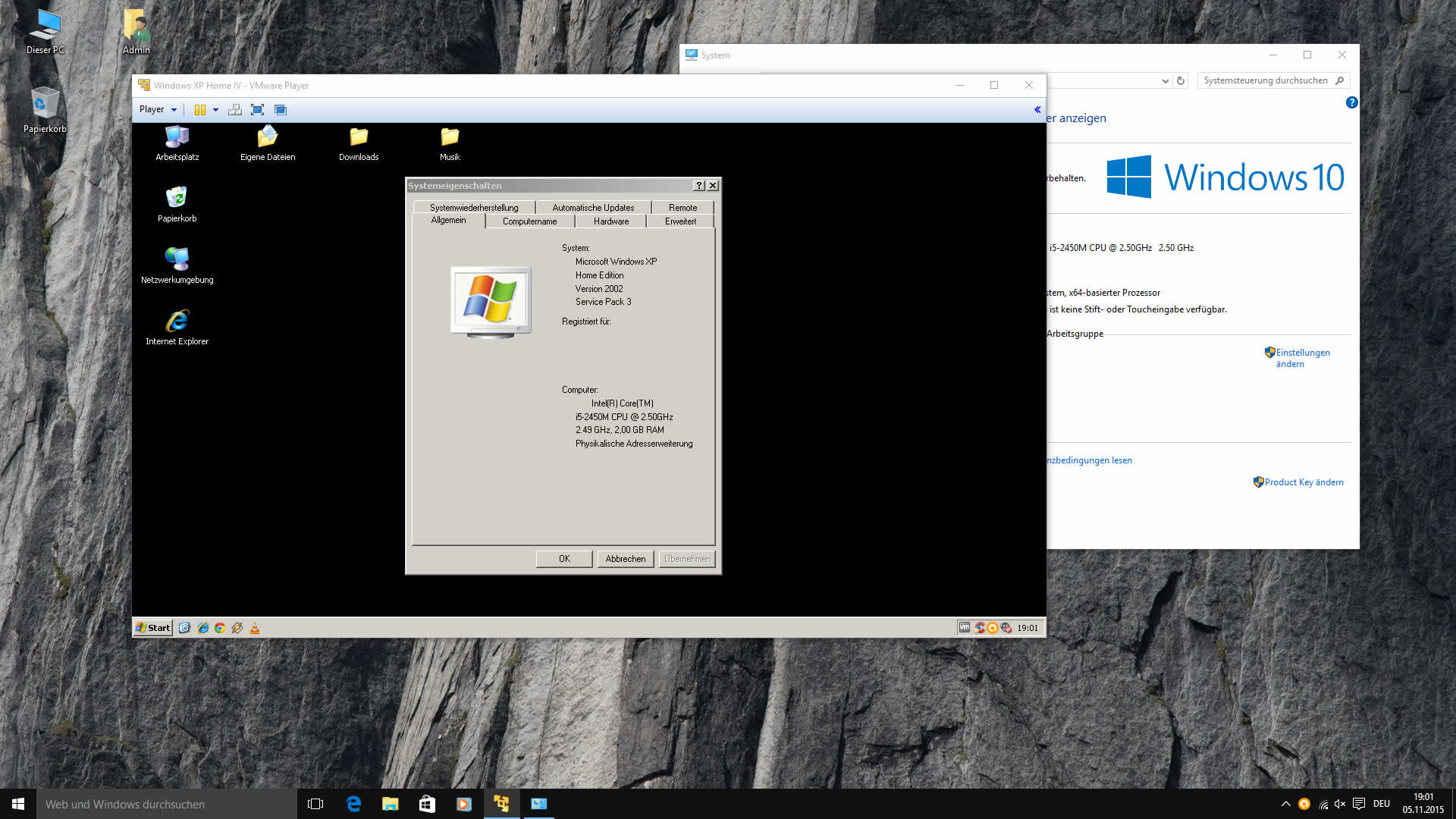Open Windows 10 taskbar clock and date
Viewport: 1456px width, 819px height.
(x=1423, y=804)
